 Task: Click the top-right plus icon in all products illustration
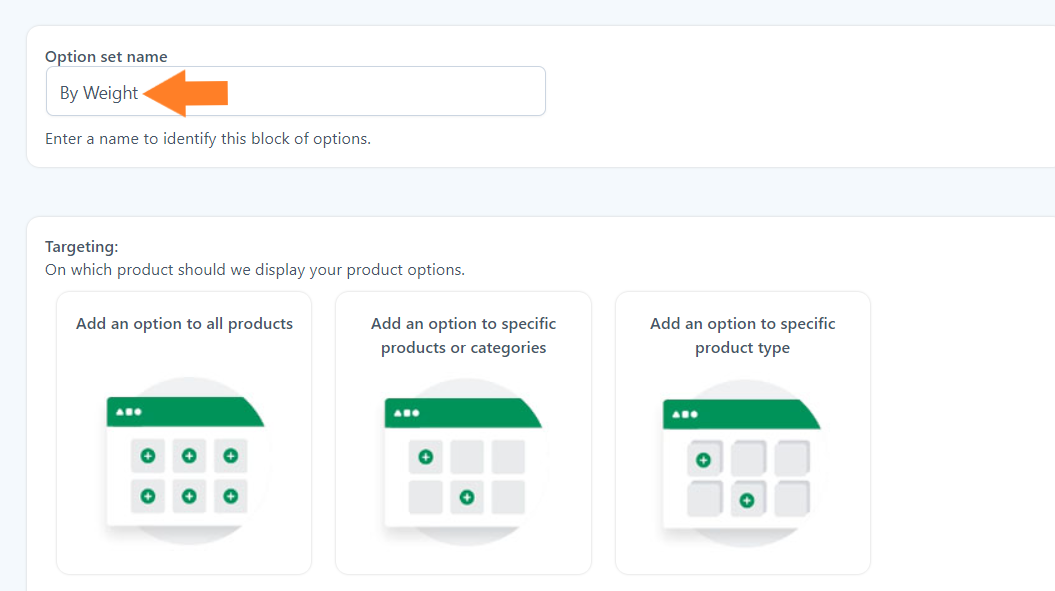pyautogui.click(x=231, y=456)
